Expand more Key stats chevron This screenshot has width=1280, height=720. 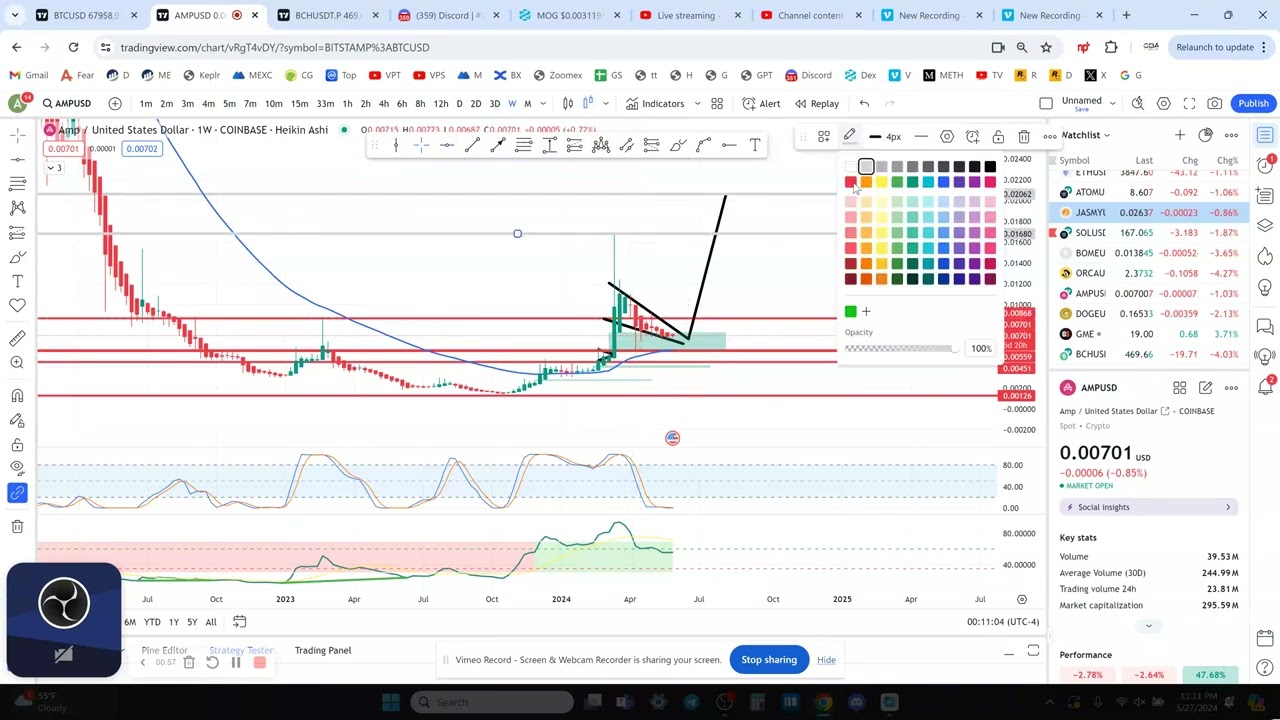click(1148, 626)
